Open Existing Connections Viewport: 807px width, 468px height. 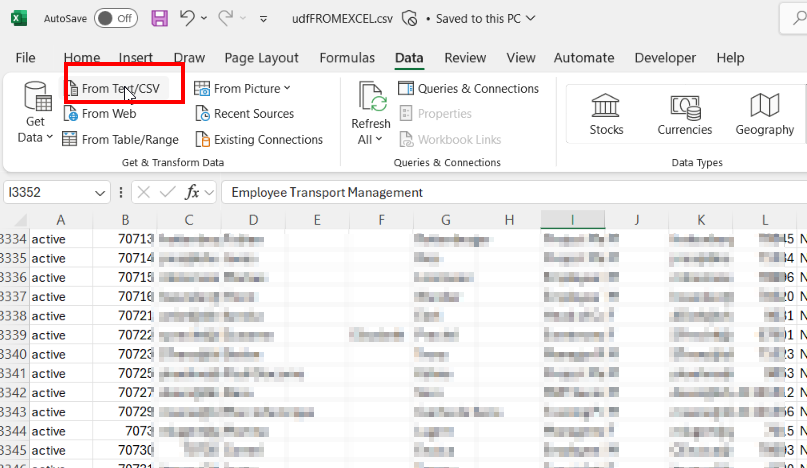coord(258,140)
